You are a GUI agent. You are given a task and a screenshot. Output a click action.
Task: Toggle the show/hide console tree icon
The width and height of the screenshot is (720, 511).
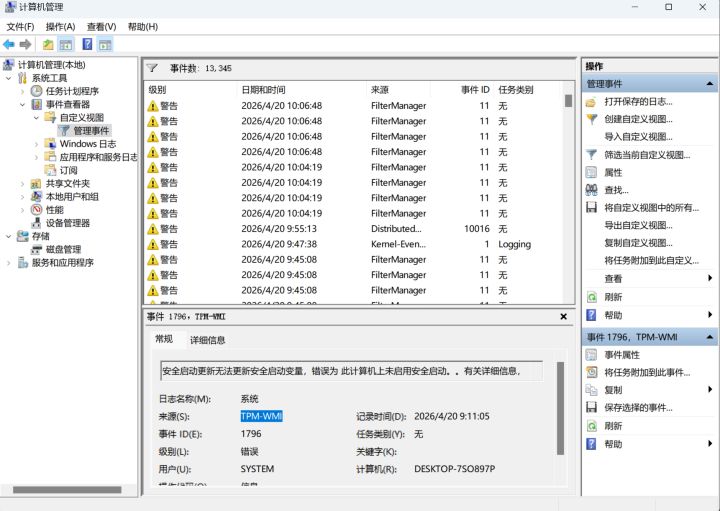(66, 45)
